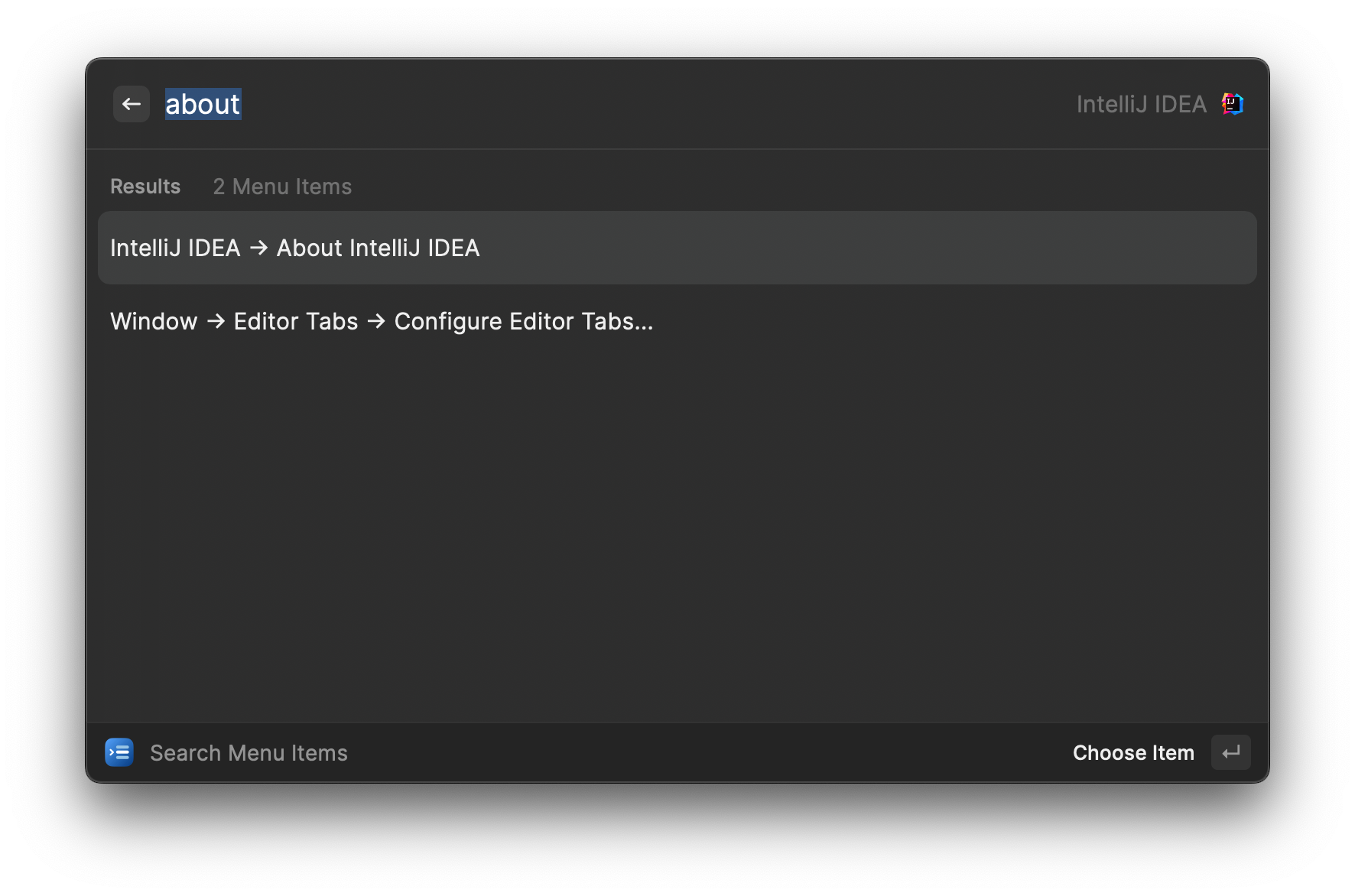The image size is (1355, 896).
Task: Click the "IntelliJ IDEA" app name in header
Action: [x=1141, y=104]
